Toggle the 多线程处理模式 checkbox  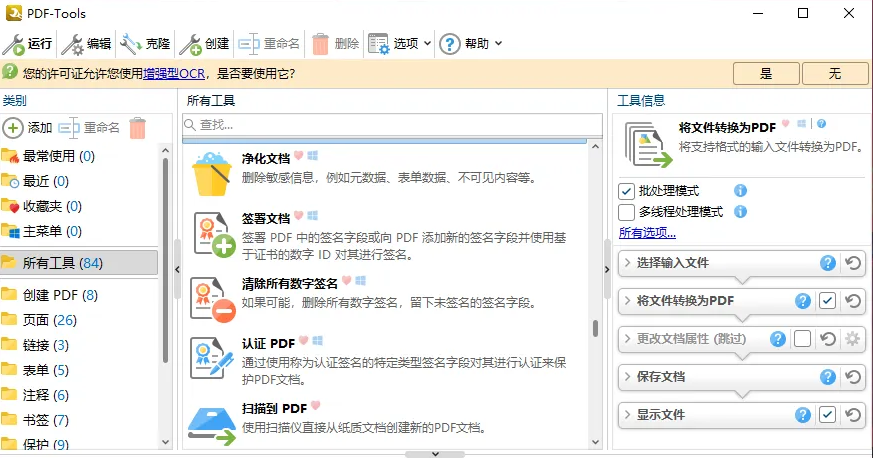tap(626, 212)
